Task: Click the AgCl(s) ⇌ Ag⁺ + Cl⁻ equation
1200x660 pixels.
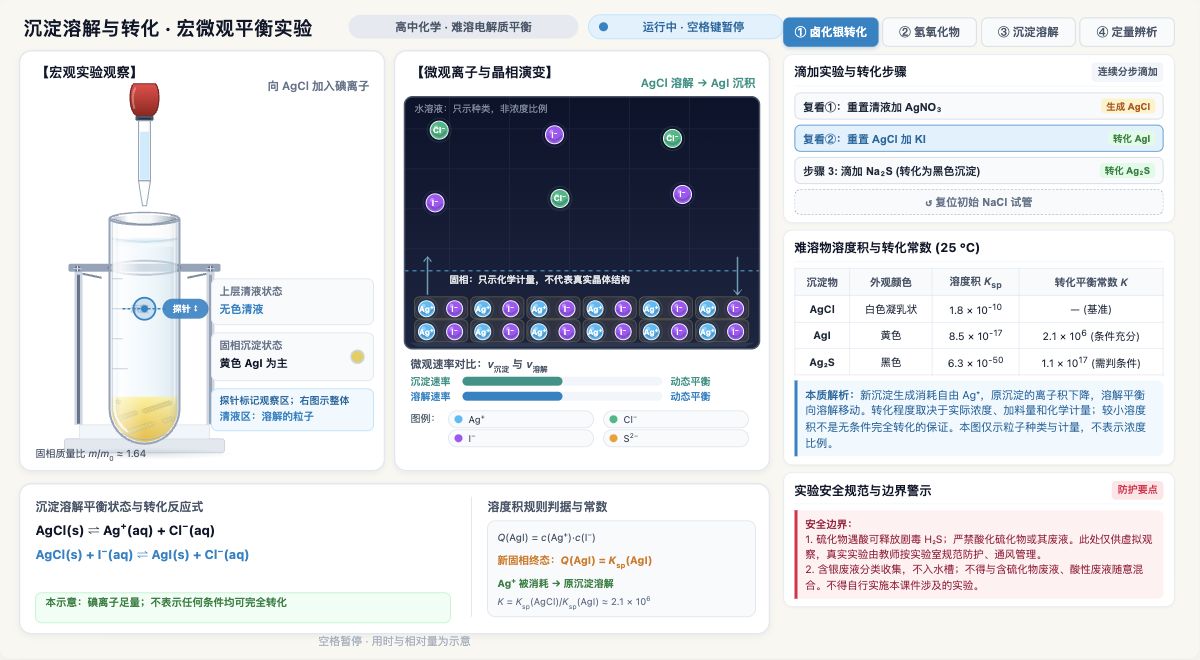Action: click(125, 530)
